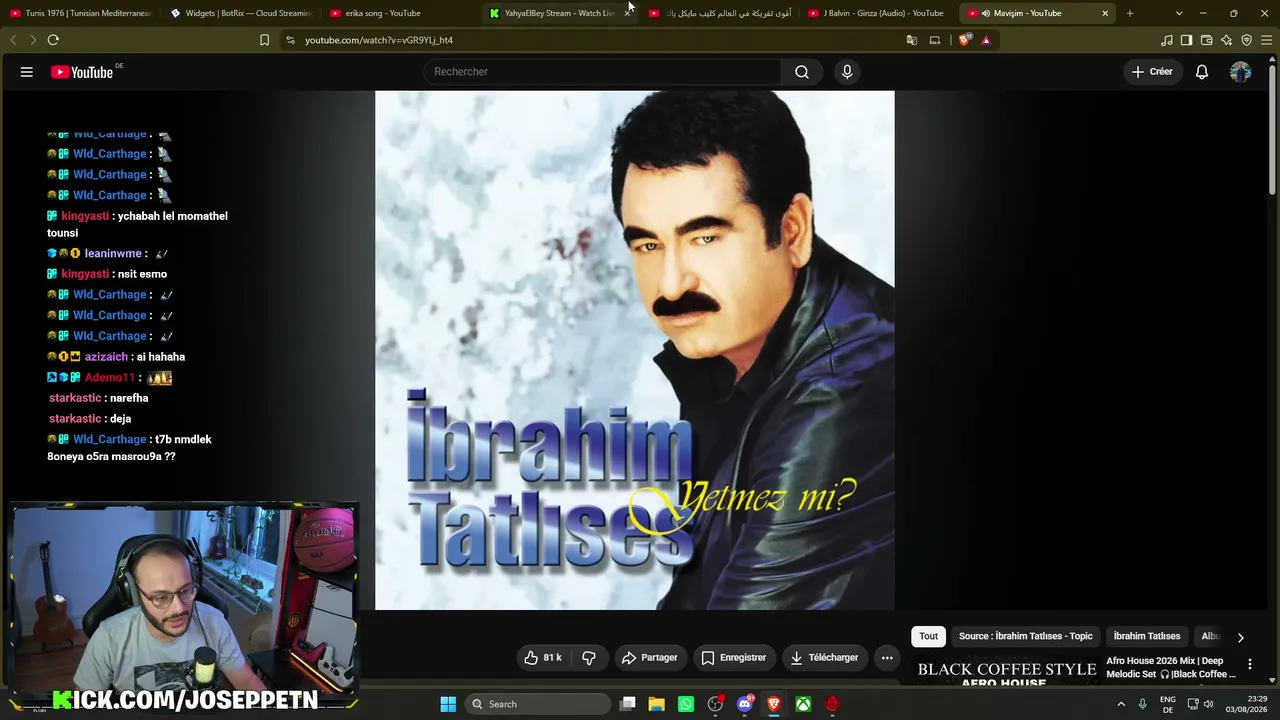The width and height of the screenshot is (1280, 720).
Task: Open the menu for Afro House 2026 Mix video
Action: tap(1249, 664)
